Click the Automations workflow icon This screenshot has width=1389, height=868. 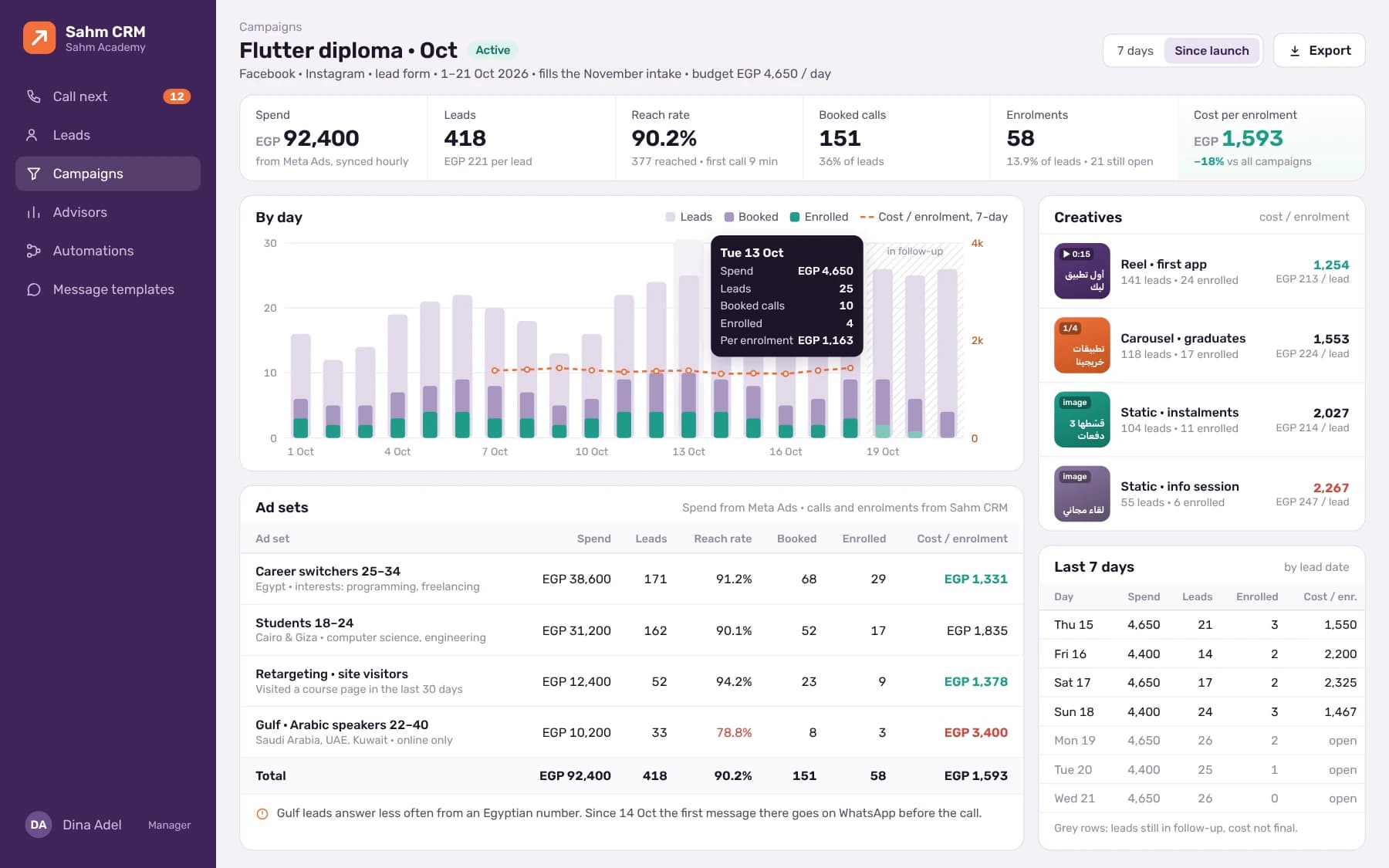33,251
